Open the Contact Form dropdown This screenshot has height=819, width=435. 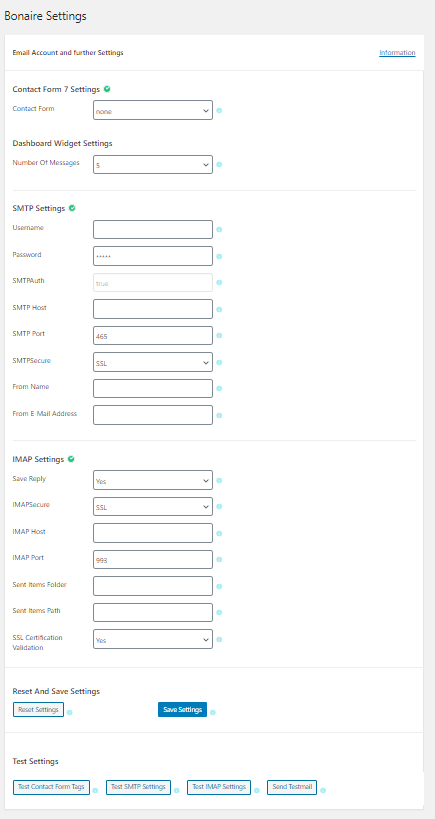click(153, 110)
